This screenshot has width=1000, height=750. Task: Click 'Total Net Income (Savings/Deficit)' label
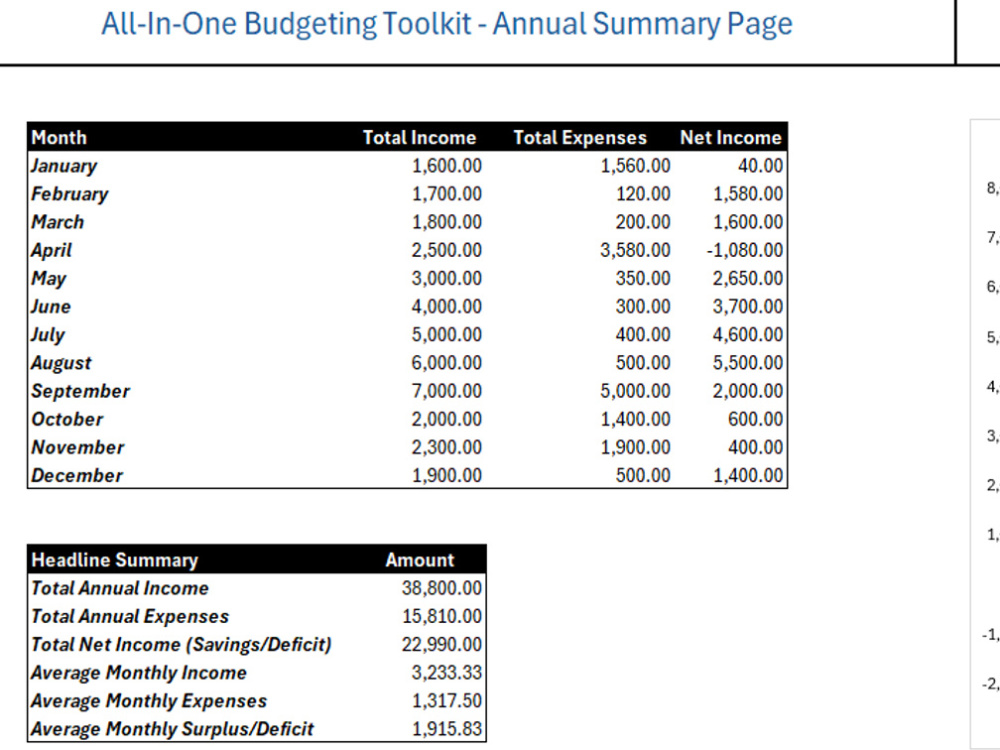(182, 644)
